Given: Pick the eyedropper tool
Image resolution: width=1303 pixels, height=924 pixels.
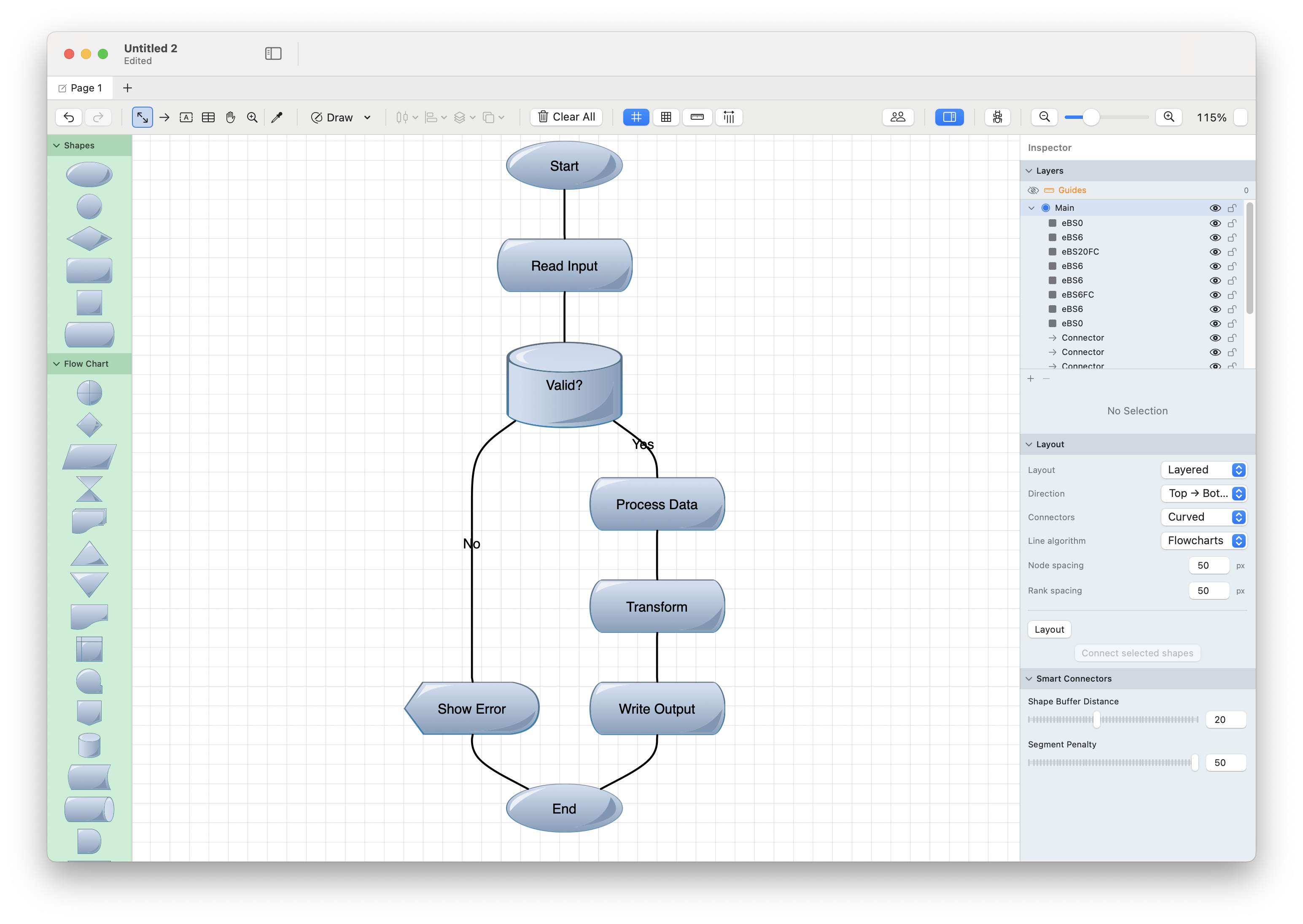Looking at the screenshot, I should [x=277, y=117].
